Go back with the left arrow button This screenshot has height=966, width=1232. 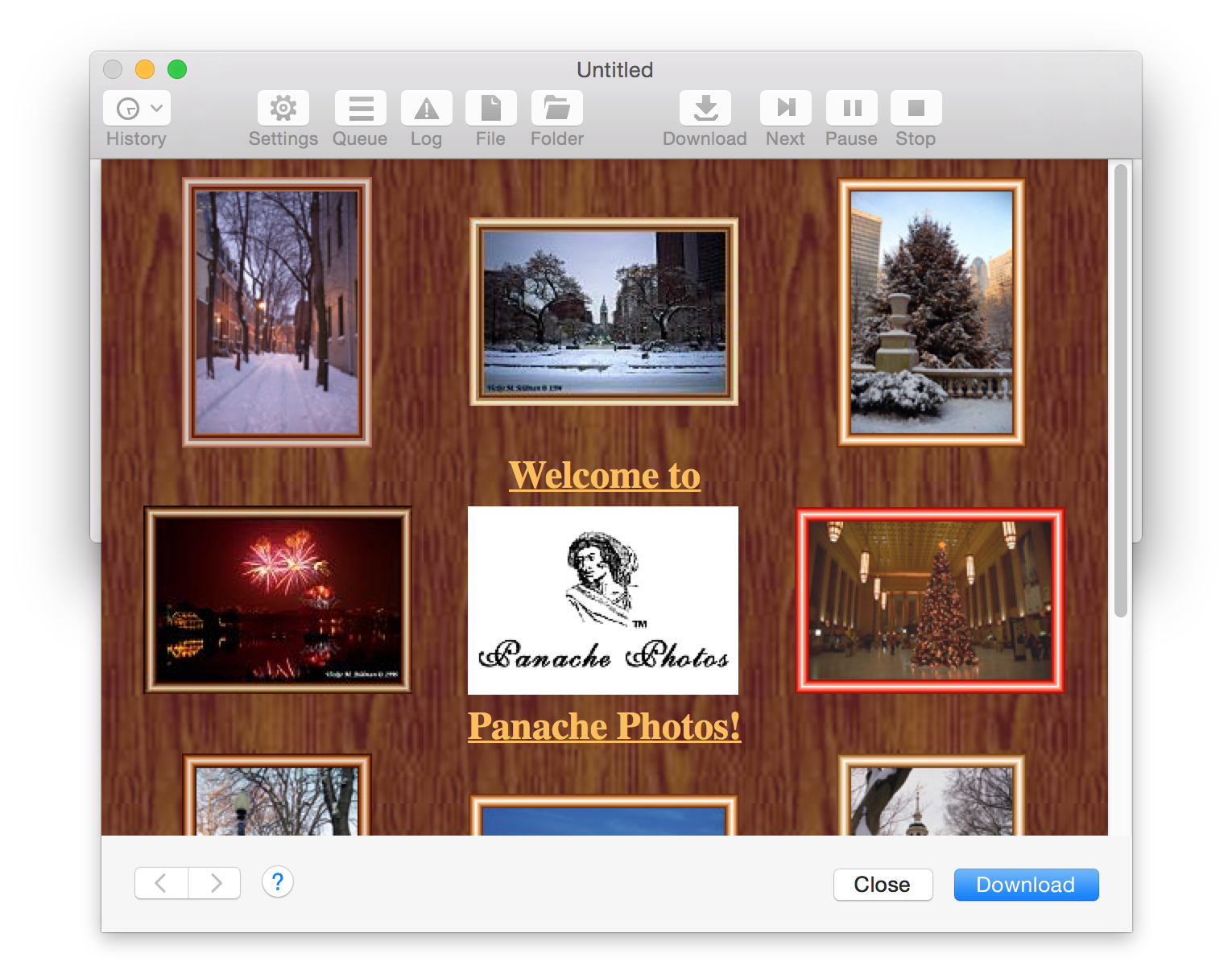[161, 883]
